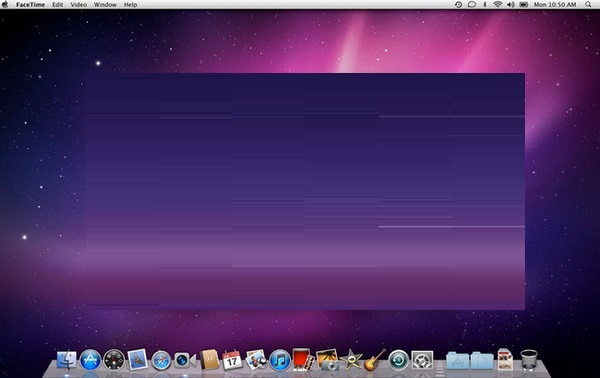Click the FaceTime camera dock icon

[x=185, y=360]
